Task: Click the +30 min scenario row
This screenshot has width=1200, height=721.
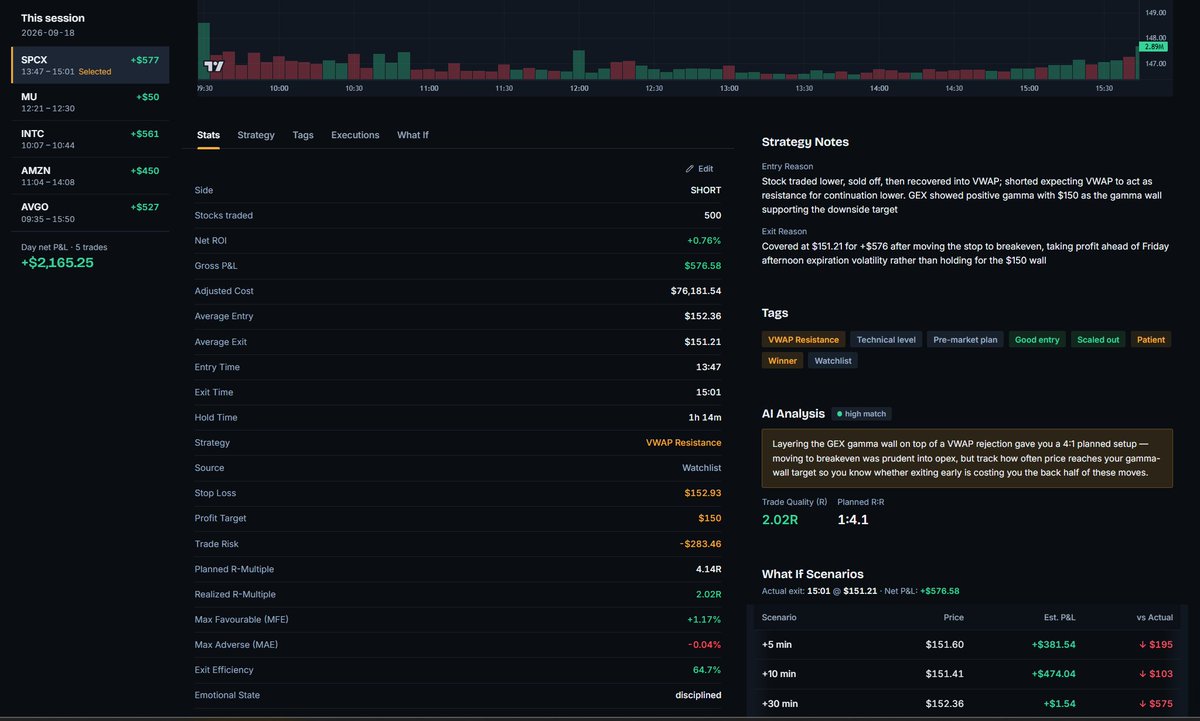Action: [x=966, y=703]
